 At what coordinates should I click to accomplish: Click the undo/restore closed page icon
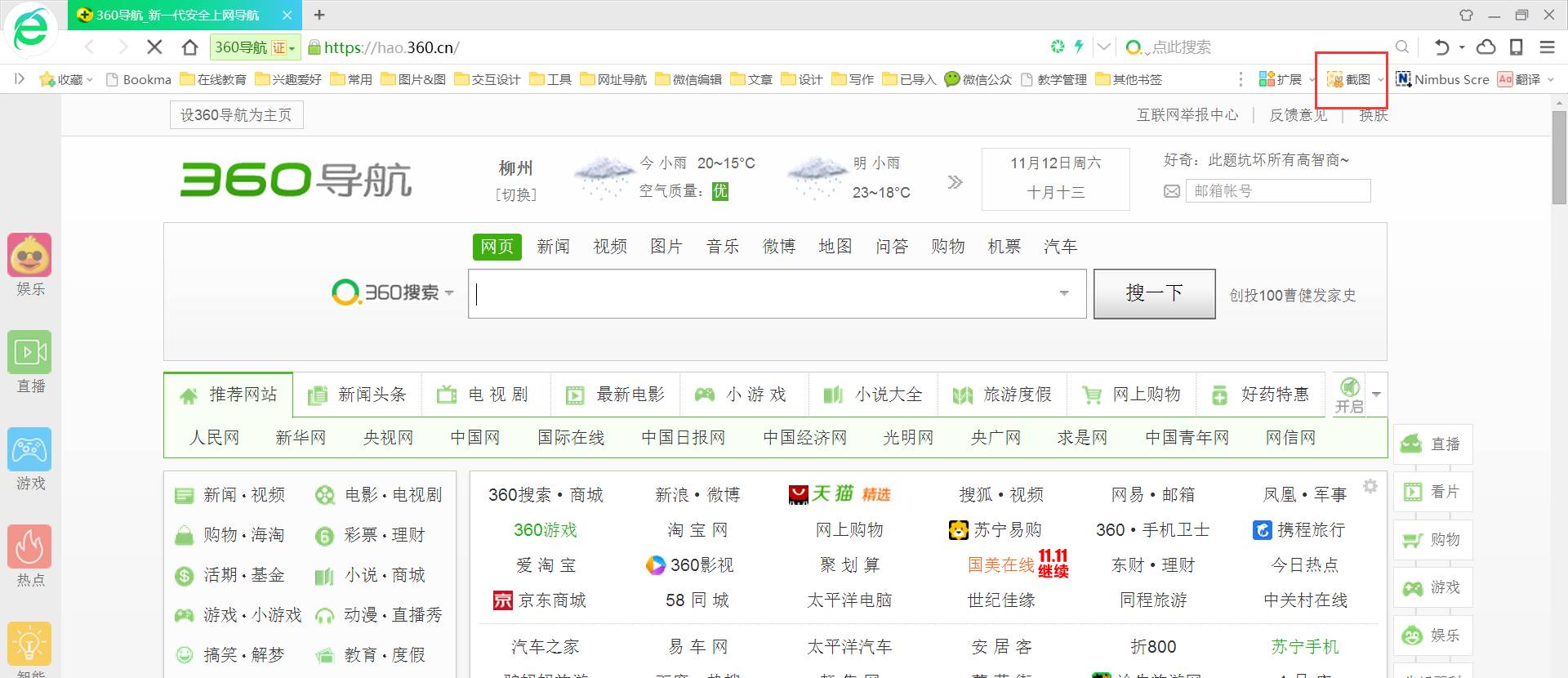click(1442, 47)
